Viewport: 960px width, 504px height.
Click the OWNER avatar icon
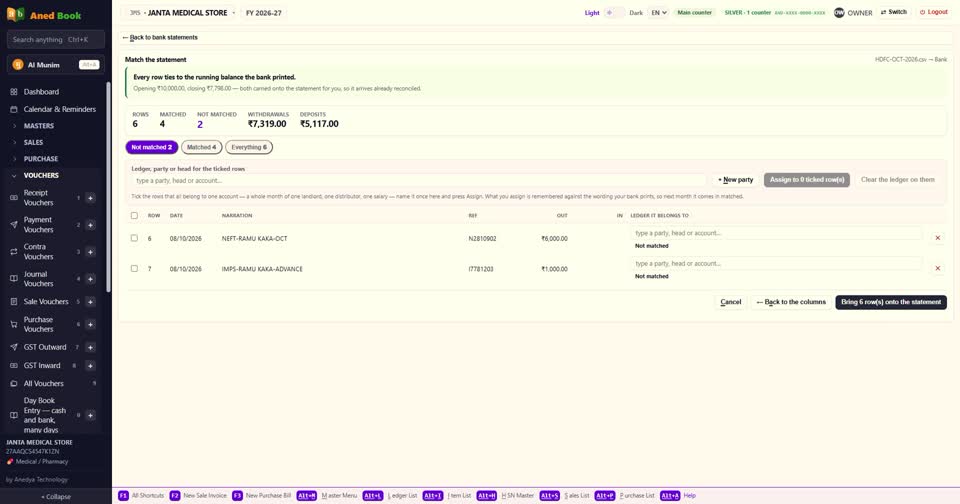tap(839, 12)
